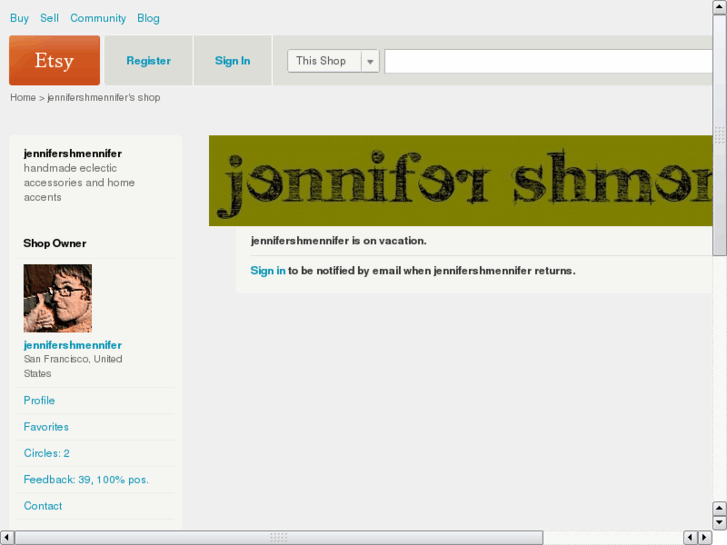Click the 'handmade eclectic accessories' shop description
The height and width of the screenshot is (545, 727).
coord(79,182)
